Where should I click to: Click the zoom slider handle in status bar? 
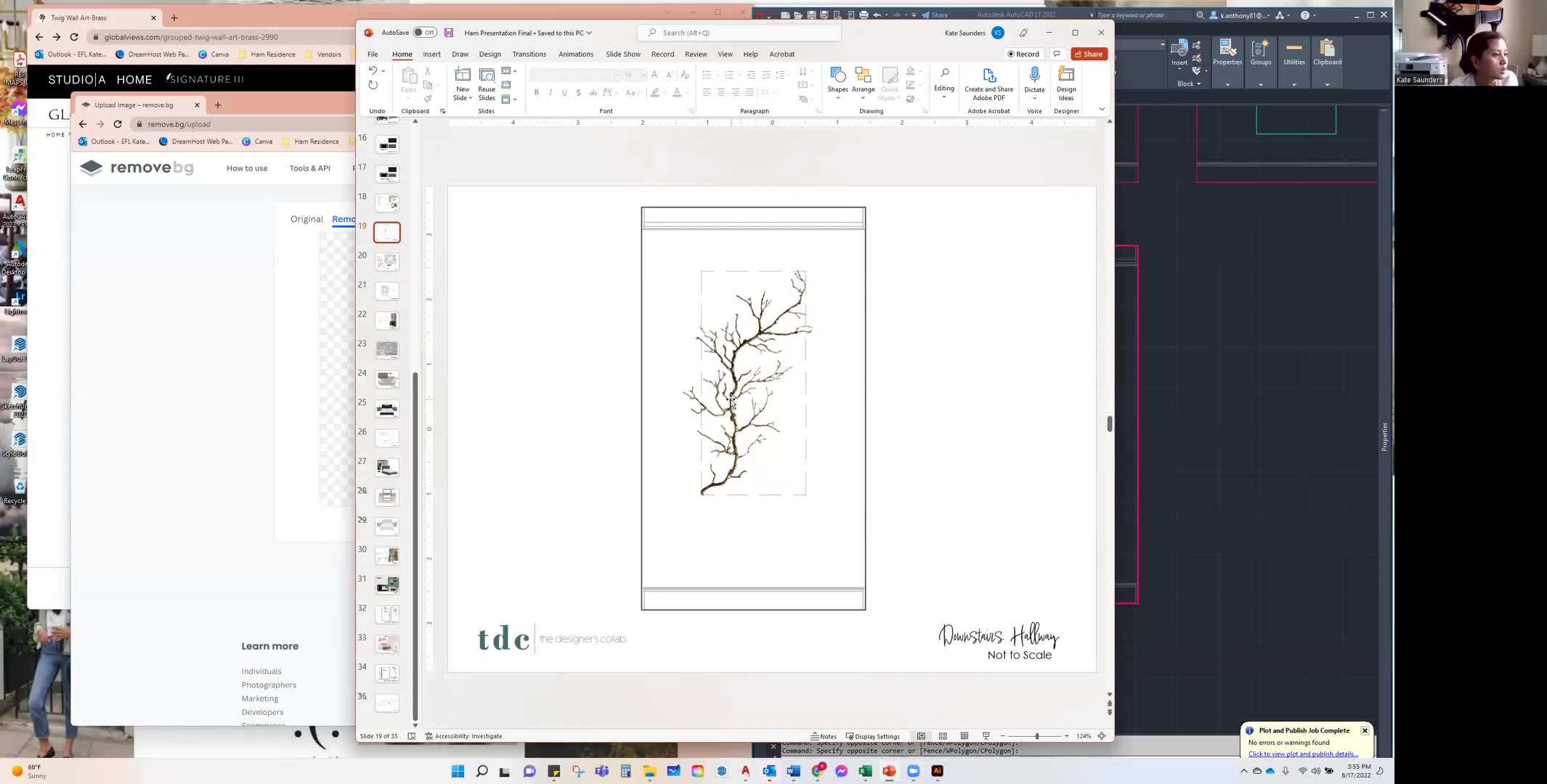[1036, 736]
